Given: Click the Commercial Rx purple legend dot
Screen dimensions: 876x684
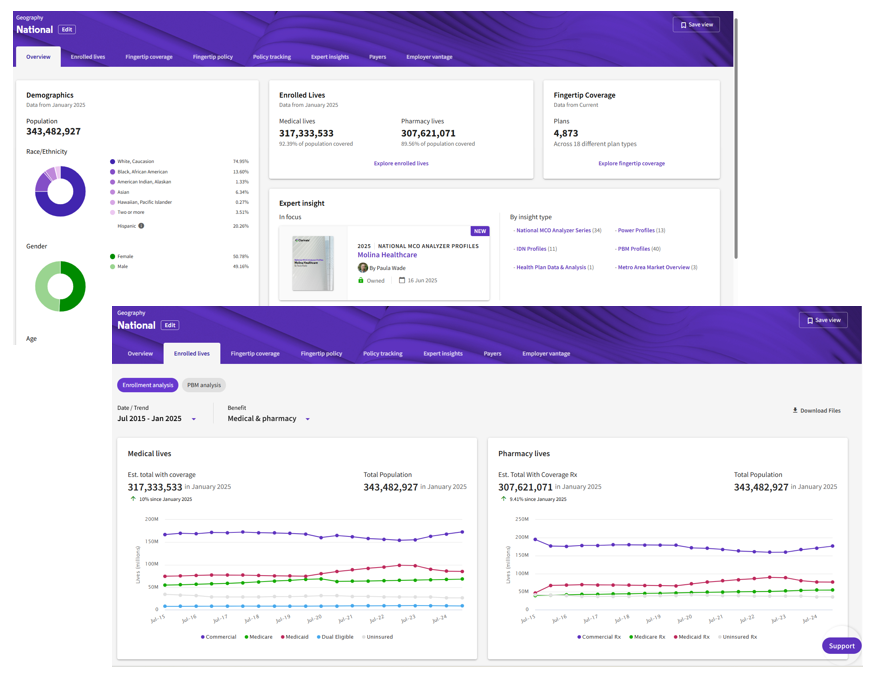Looking at the screenshot, I should coord(579,636).
